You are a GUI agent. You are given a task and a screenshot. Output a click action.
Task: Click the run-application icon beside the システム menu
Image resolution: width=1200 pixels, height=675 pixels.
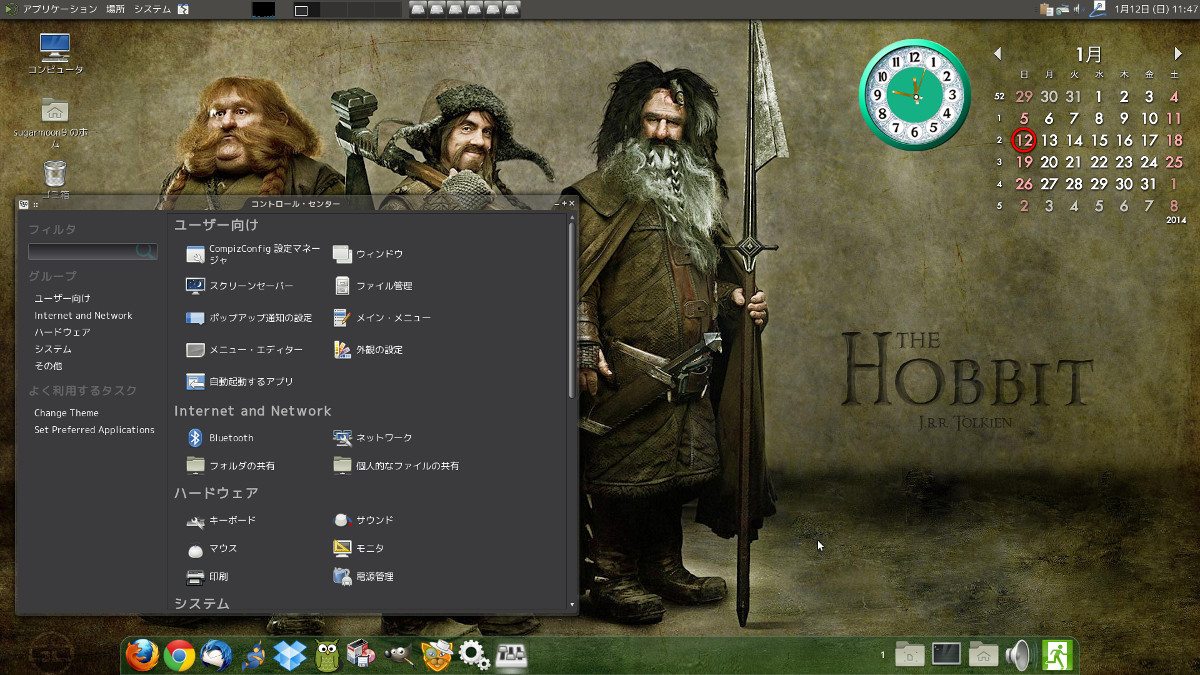point(183,9)
